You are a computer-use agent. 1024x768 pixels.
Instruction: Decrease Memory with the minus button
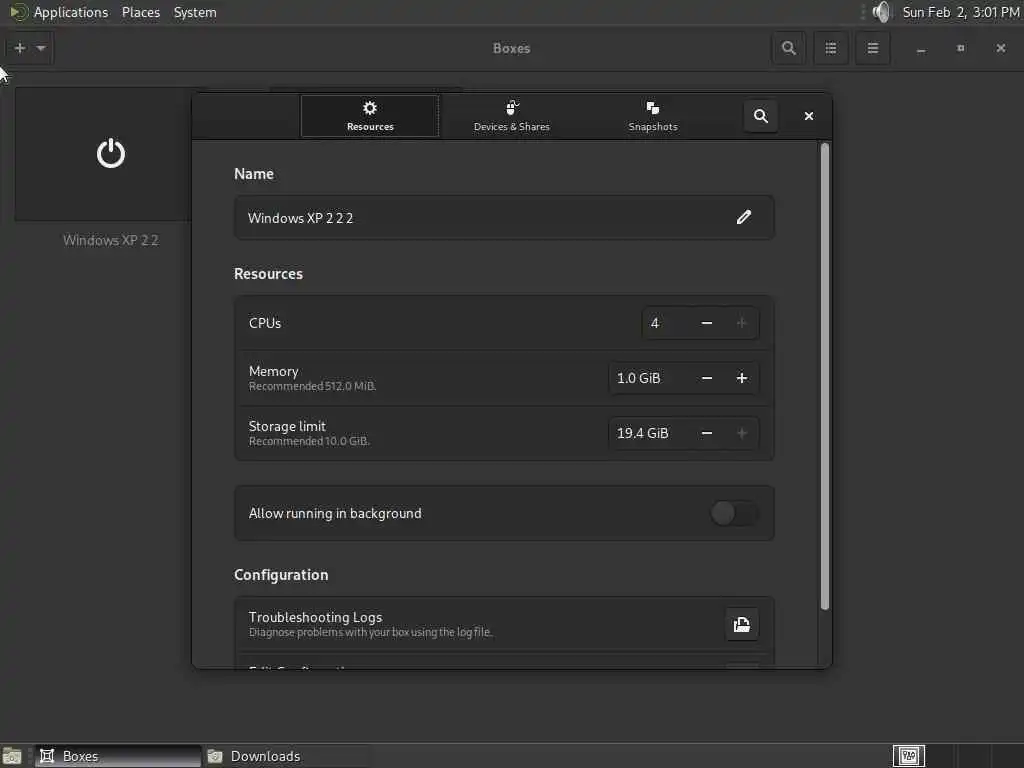pos(707,378)
